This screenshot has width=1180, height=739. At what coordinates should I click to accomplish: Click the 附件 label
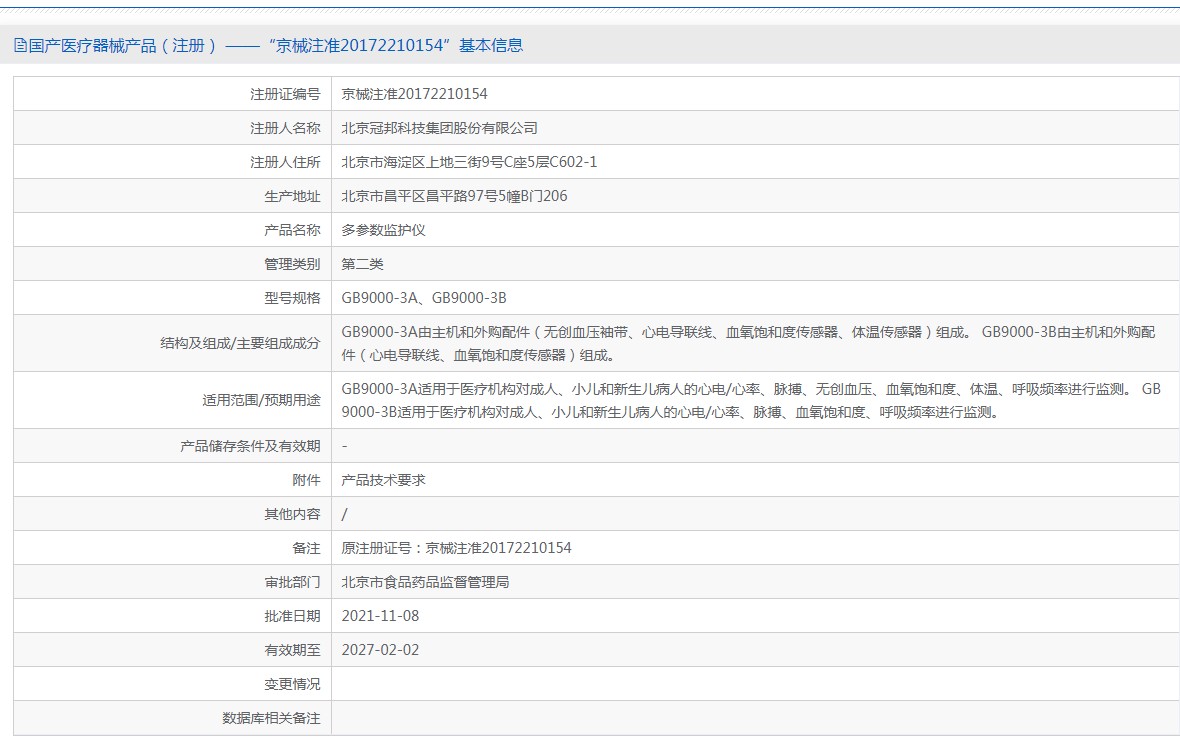(306, 480)
